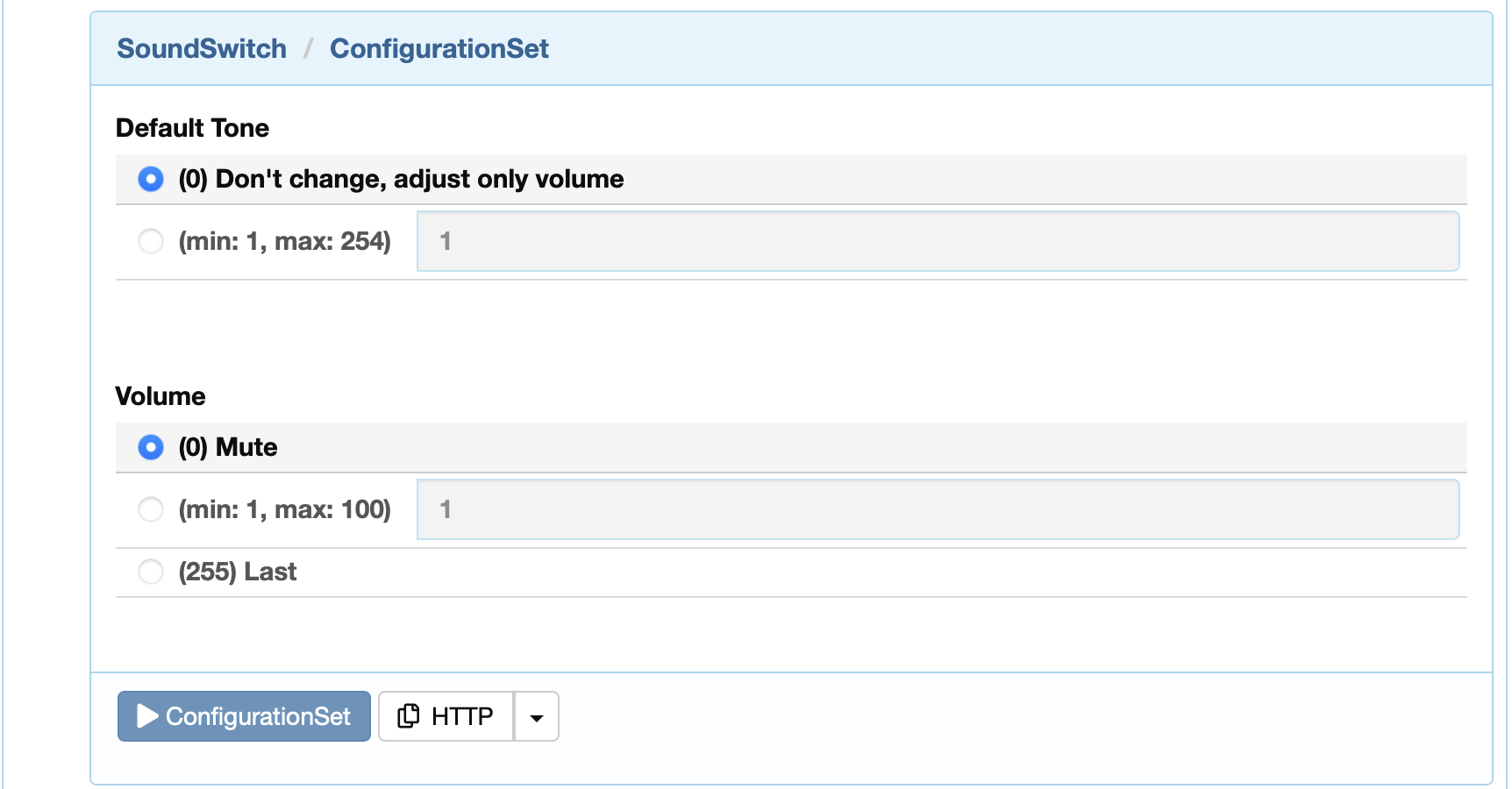This screenshot has height=789, width=1512.
Task: Click the "Don't change, adjust only volume" label
Action: [x=419, y=179]
